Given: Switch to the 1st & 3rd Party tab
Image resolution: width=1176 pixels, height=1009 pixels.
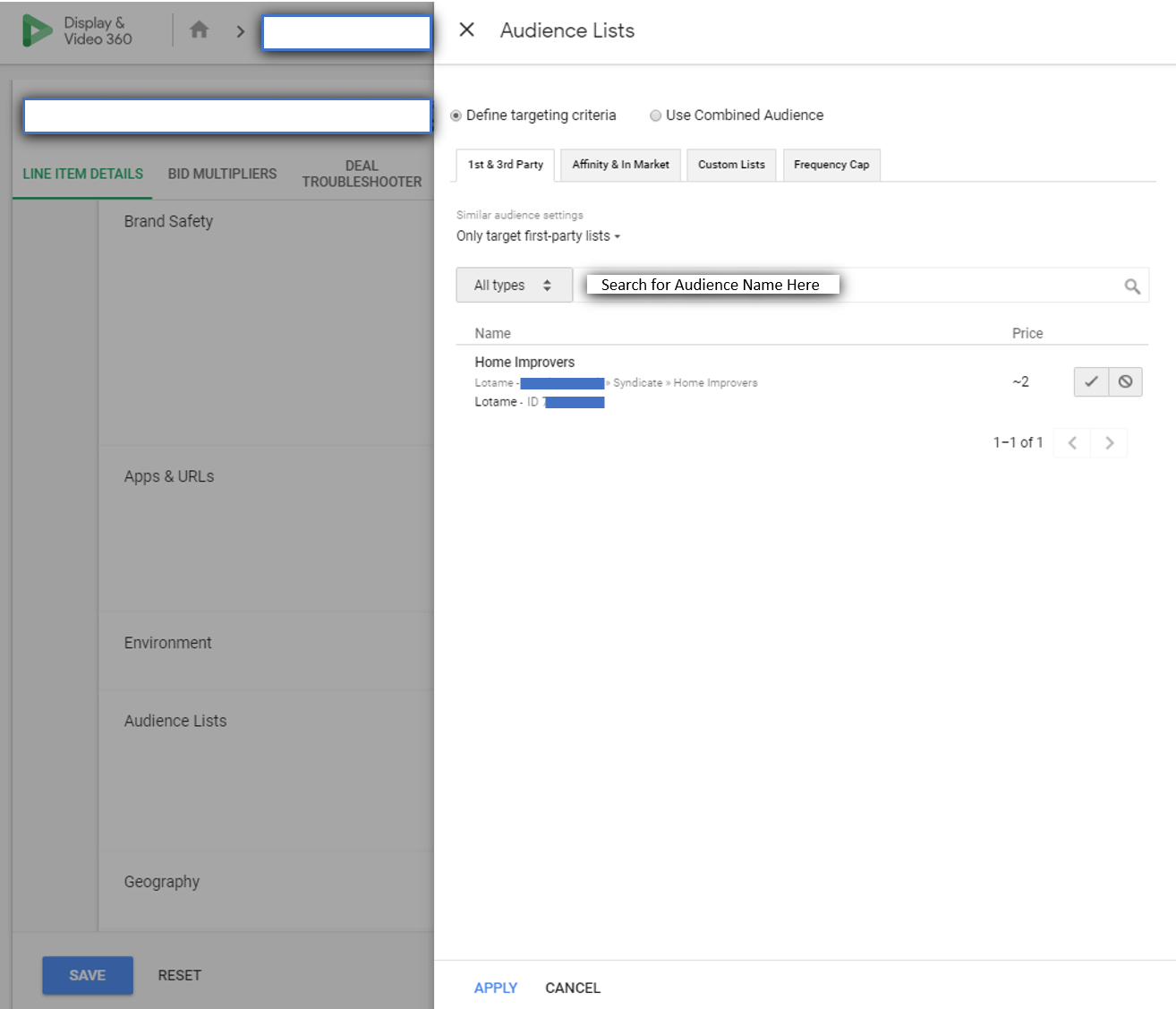Looking at the screenshot, I should (x=506, y=165).
